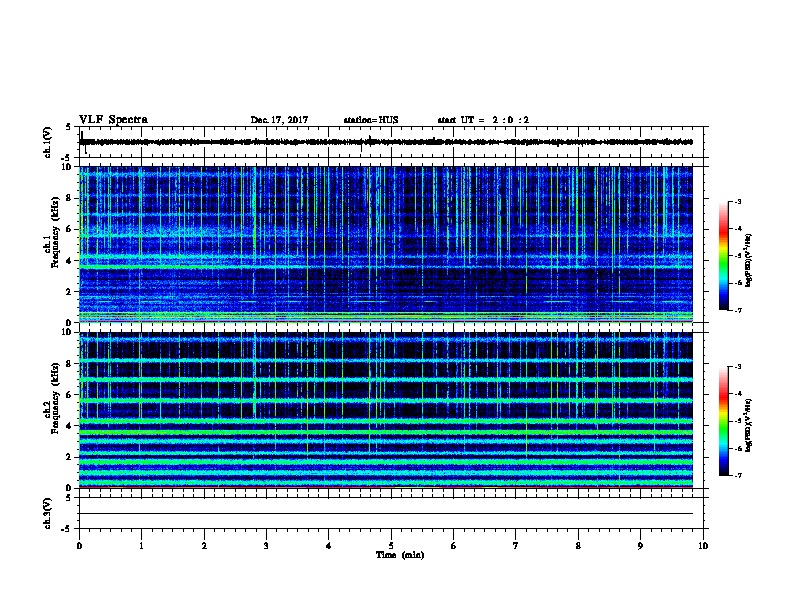The width and height of the screenshot is (792, 612).
Task: Click the ch.1 "Frequency (kHz)" axis label
Action: click(55, 233)
